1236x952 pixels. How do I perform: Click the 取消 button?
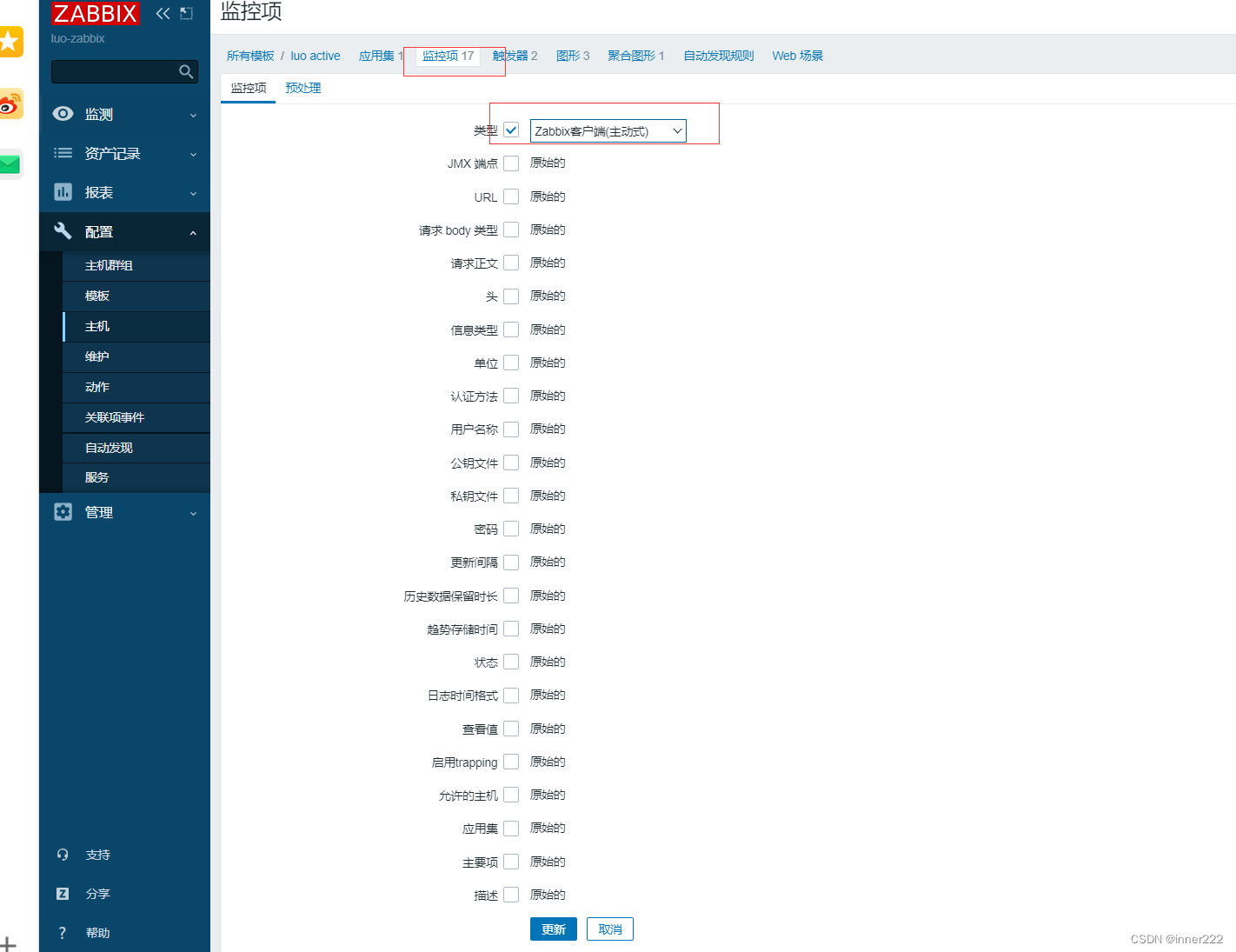coord(610,929)
